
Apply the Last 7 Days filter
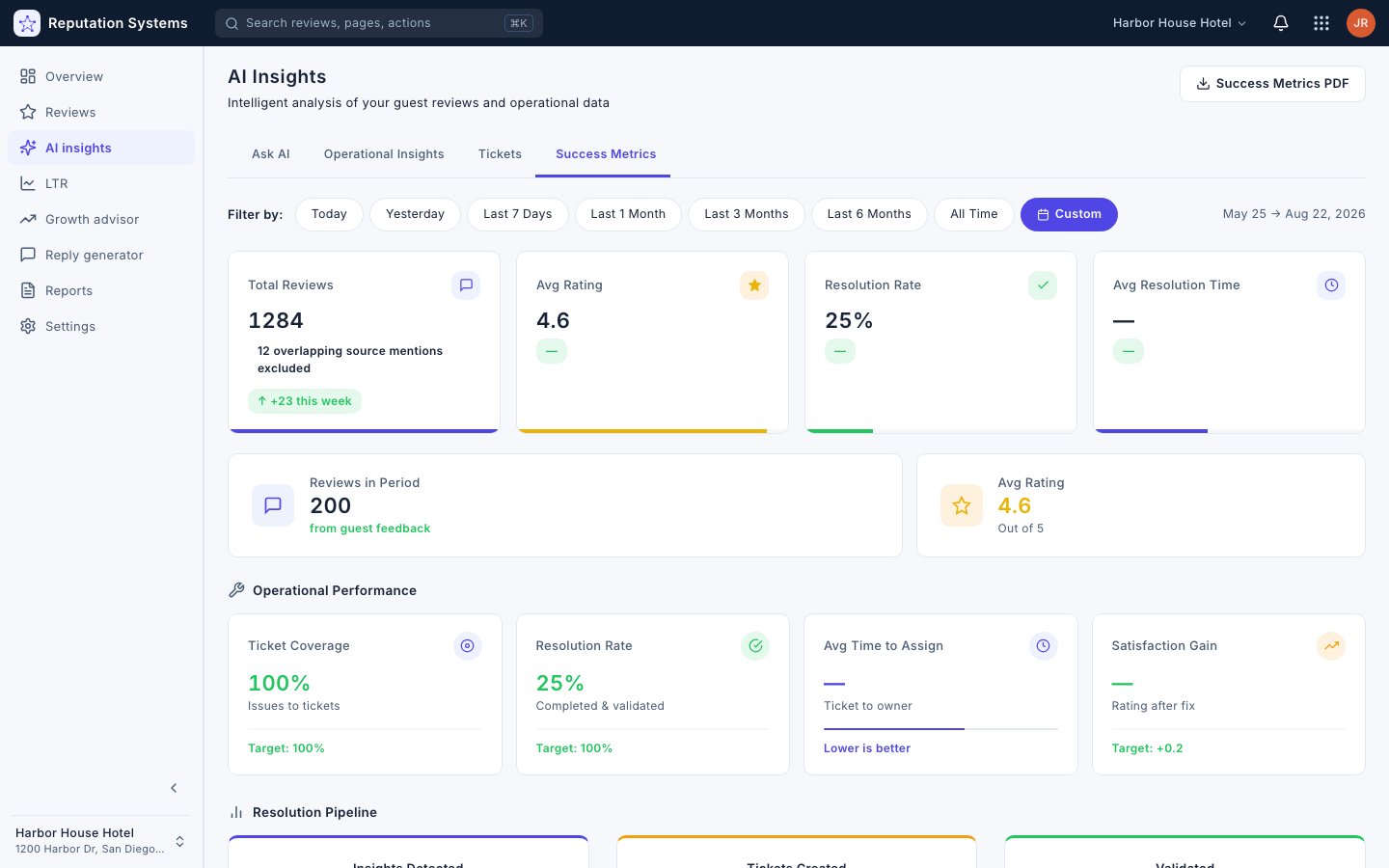(x=518, y=214)
